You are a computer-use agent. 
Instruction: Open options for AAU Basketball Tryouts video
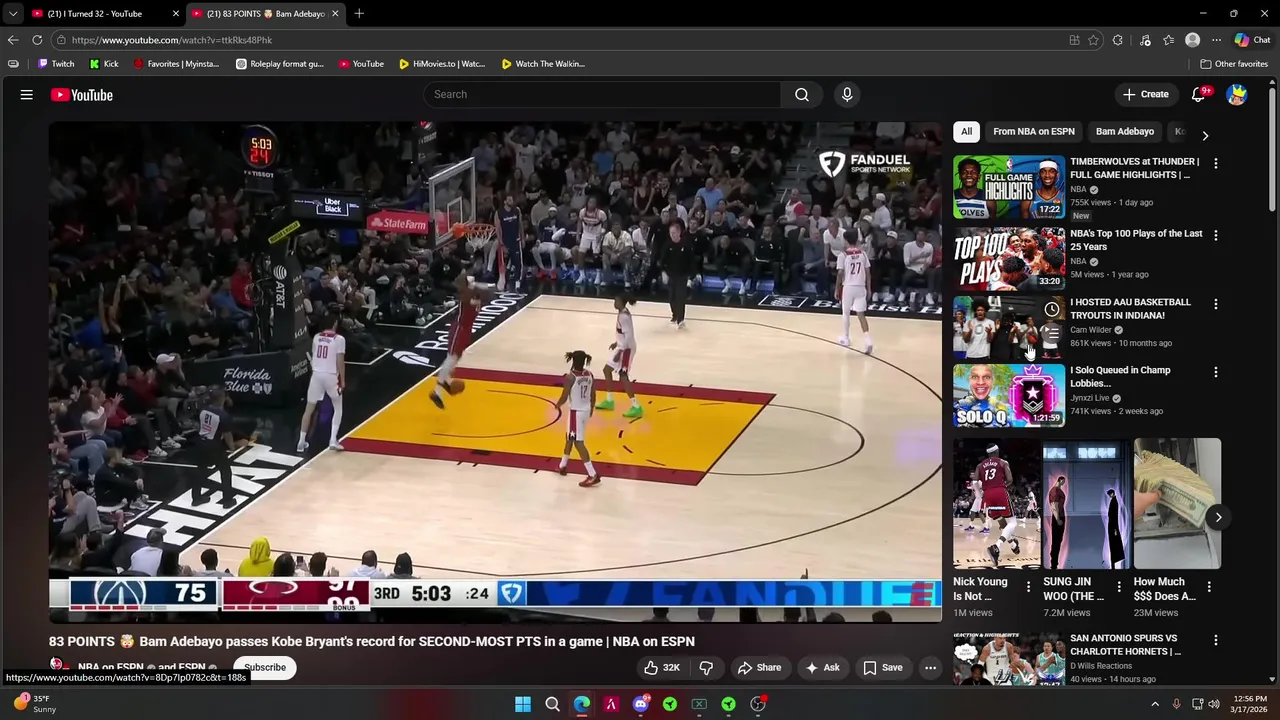(x=1216, y=303)
